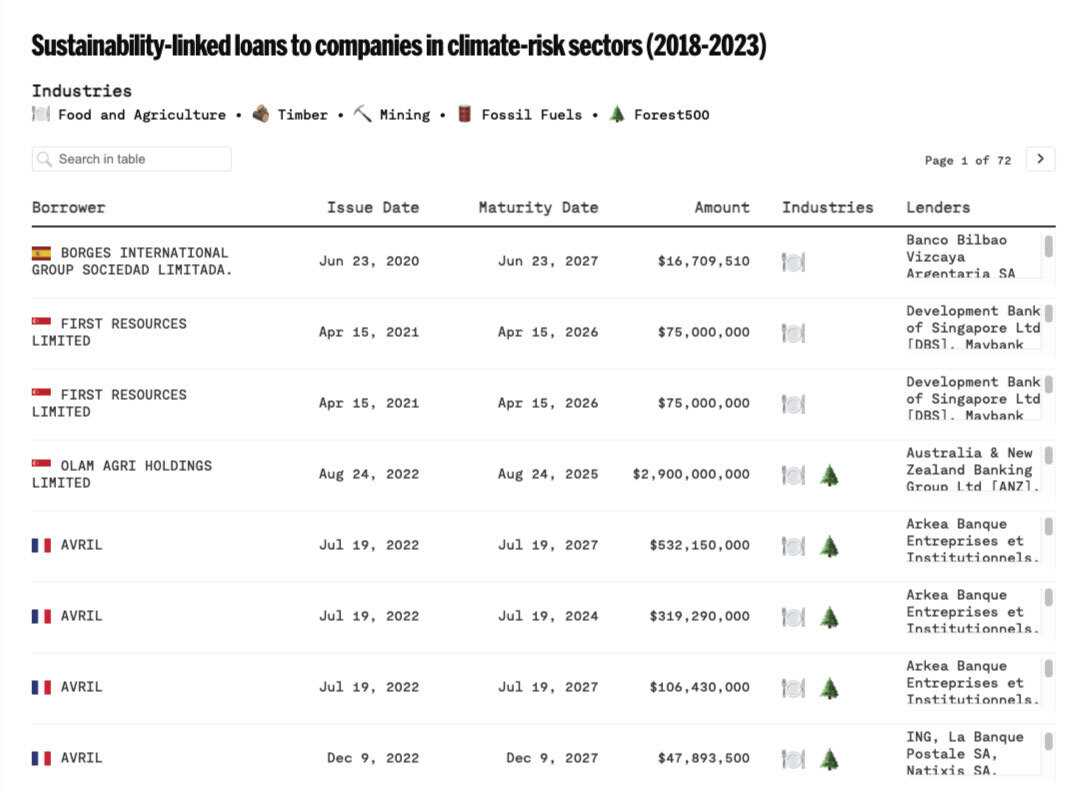Click Forest500 tree icon in Olam Agri row

(x=829, y=475)
